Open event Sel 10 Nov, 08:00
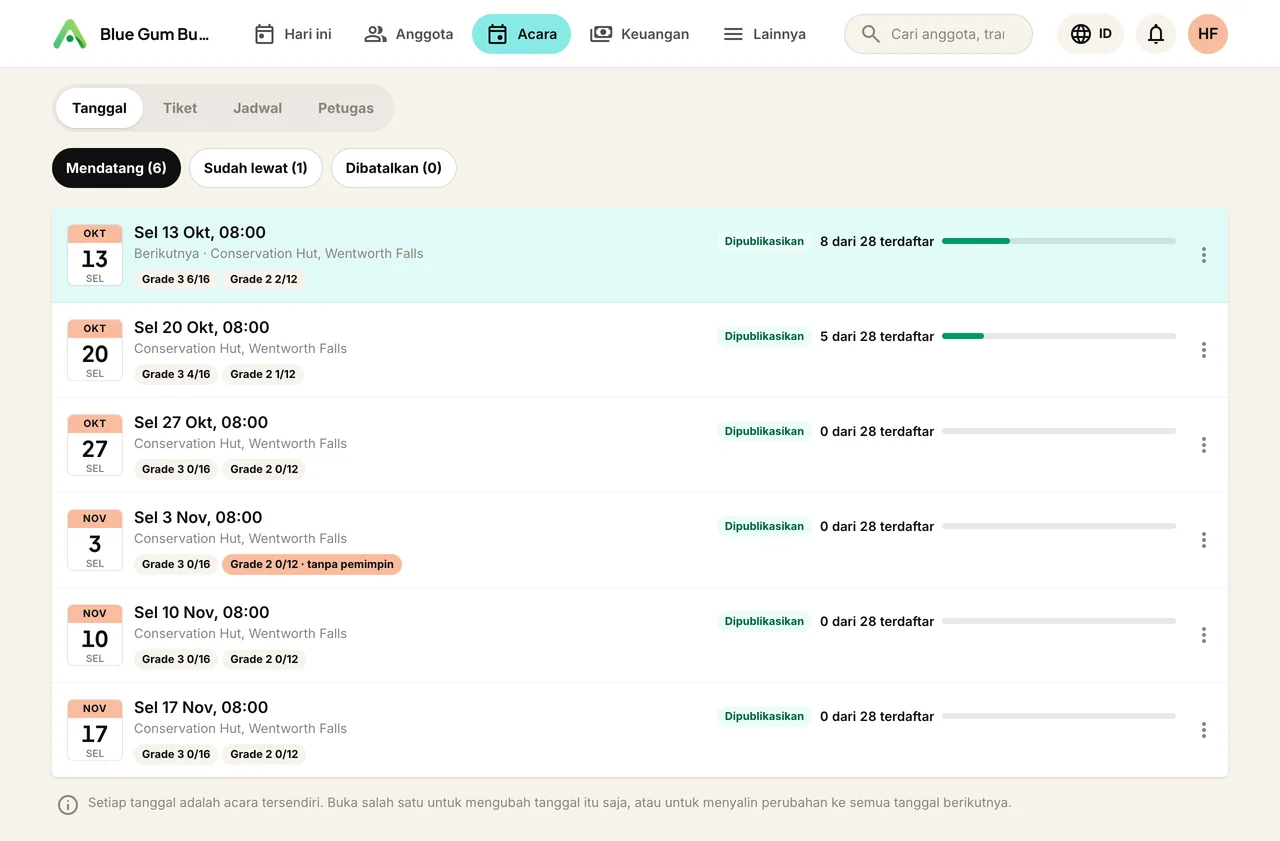The height and width of the screenshot is (841, 1280). point(640,635)
